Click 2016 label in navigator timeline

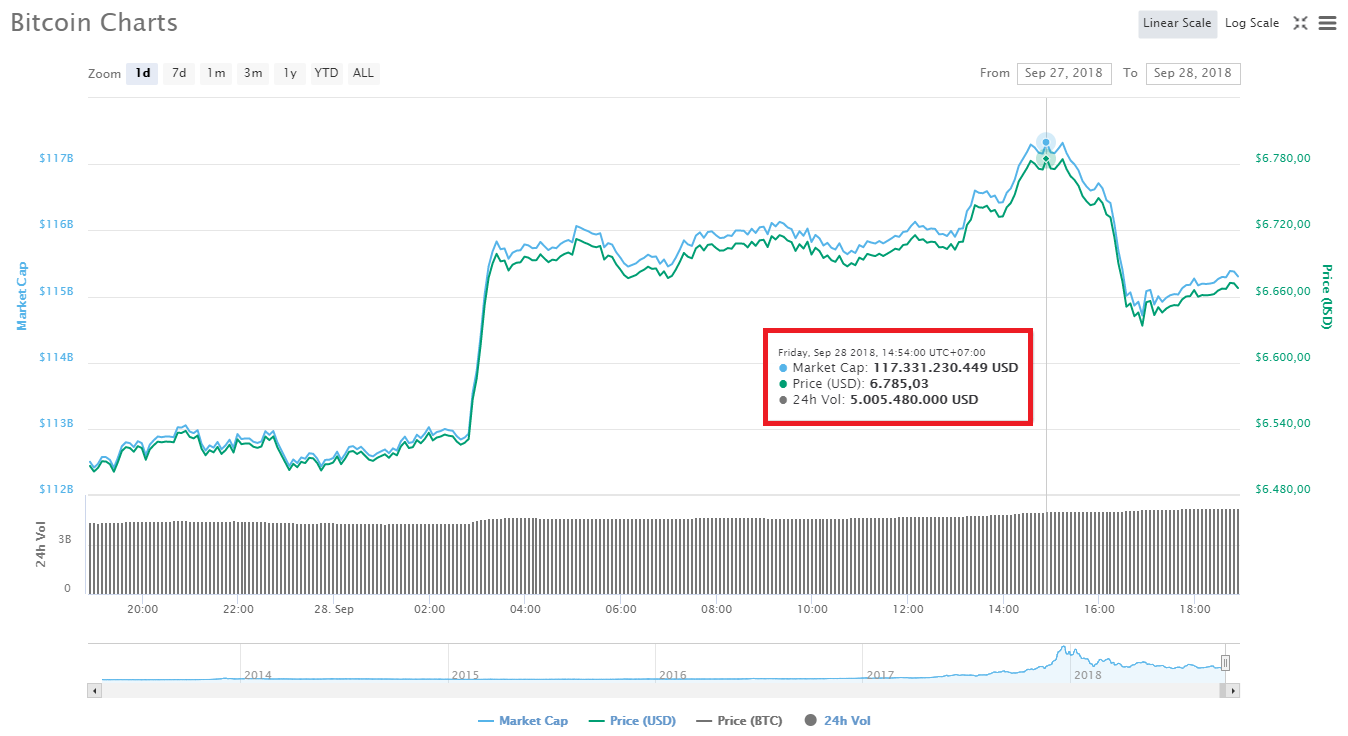pos(673,674)
